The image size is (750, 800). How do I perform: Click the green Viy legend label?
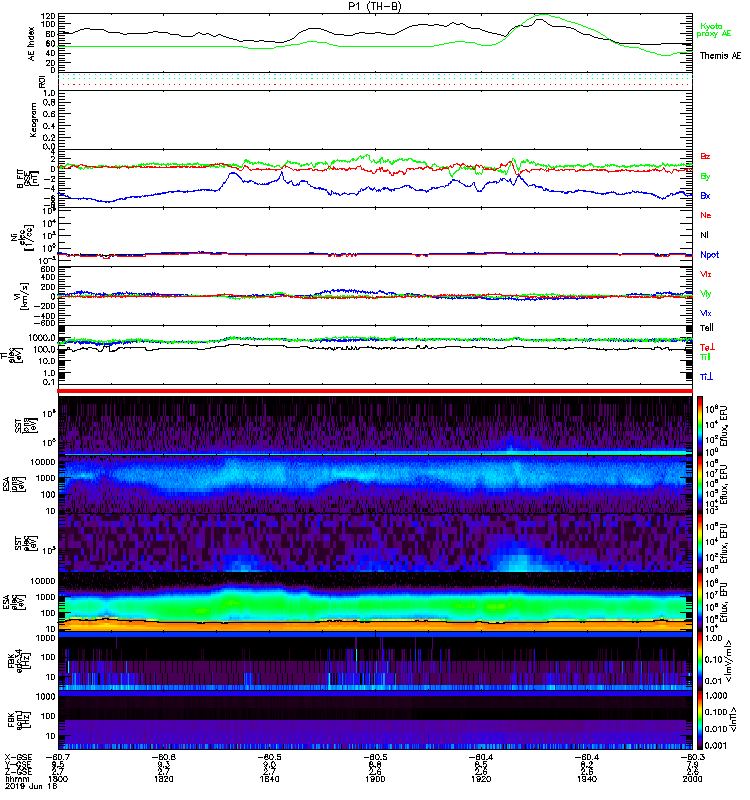pyautogui.click(x=706, y=294)
